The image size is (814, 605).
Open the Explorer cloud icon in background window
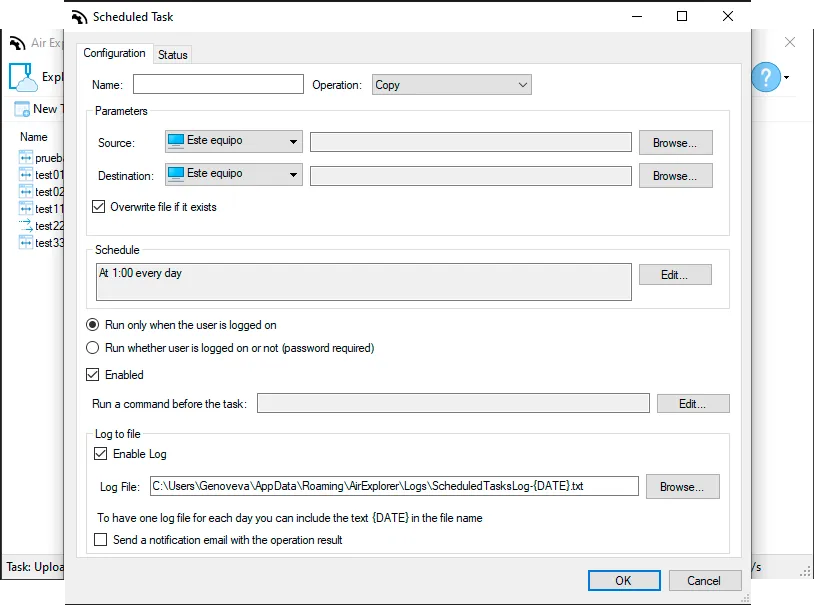tap(23, 77)
